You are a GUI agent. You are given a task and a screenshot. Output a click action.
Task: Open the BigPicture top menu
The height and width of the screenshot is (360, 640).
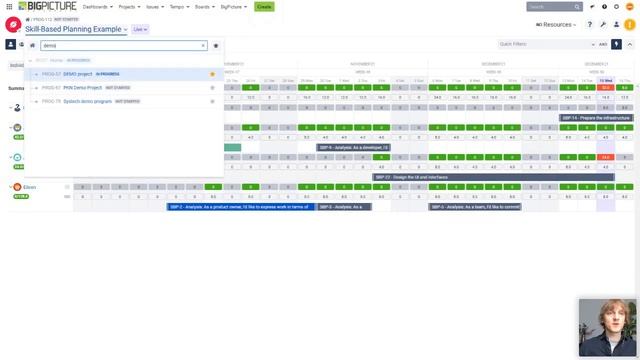233,7
